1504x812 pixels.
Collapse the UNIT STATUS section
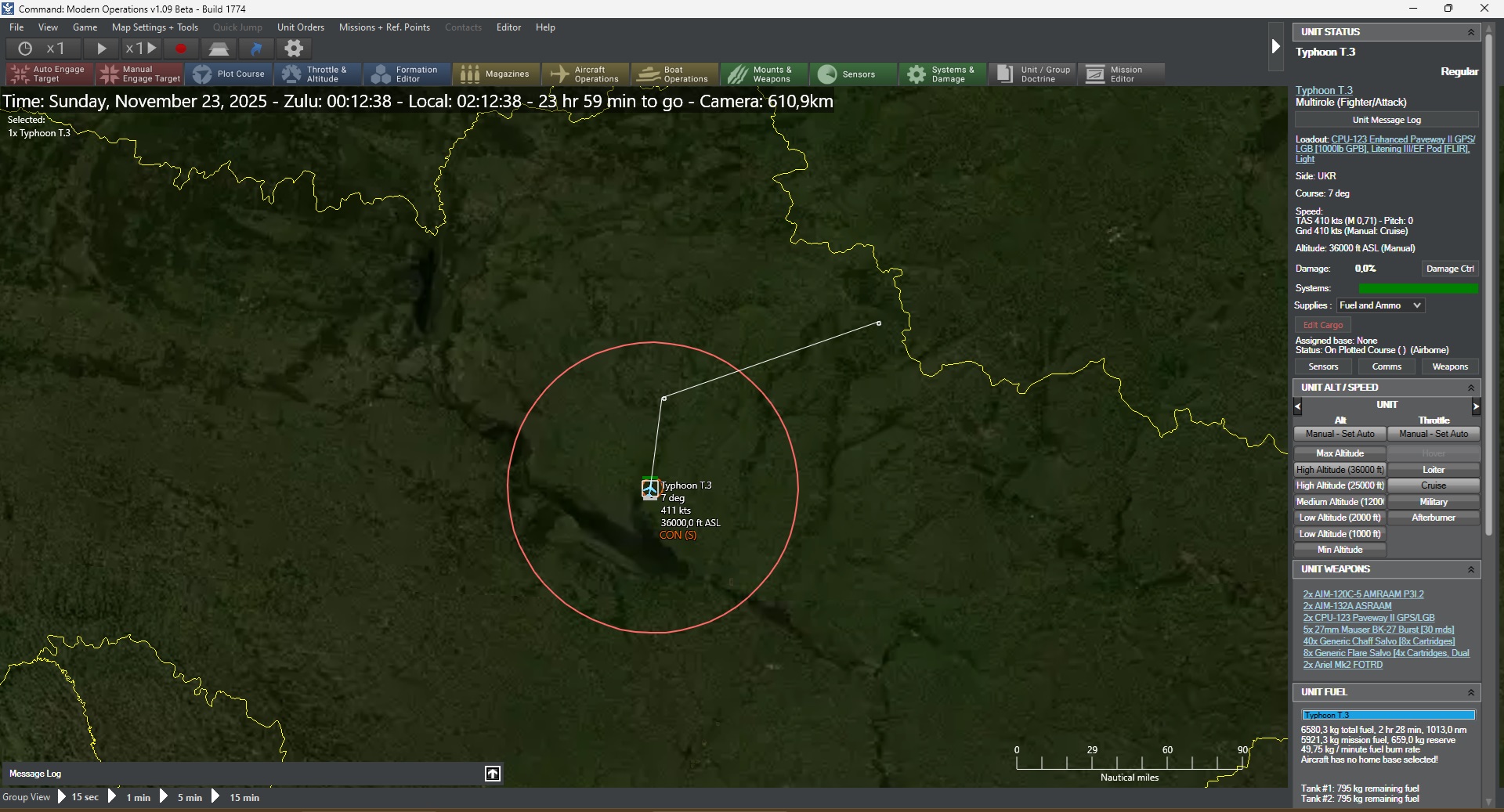[1470, 32]
